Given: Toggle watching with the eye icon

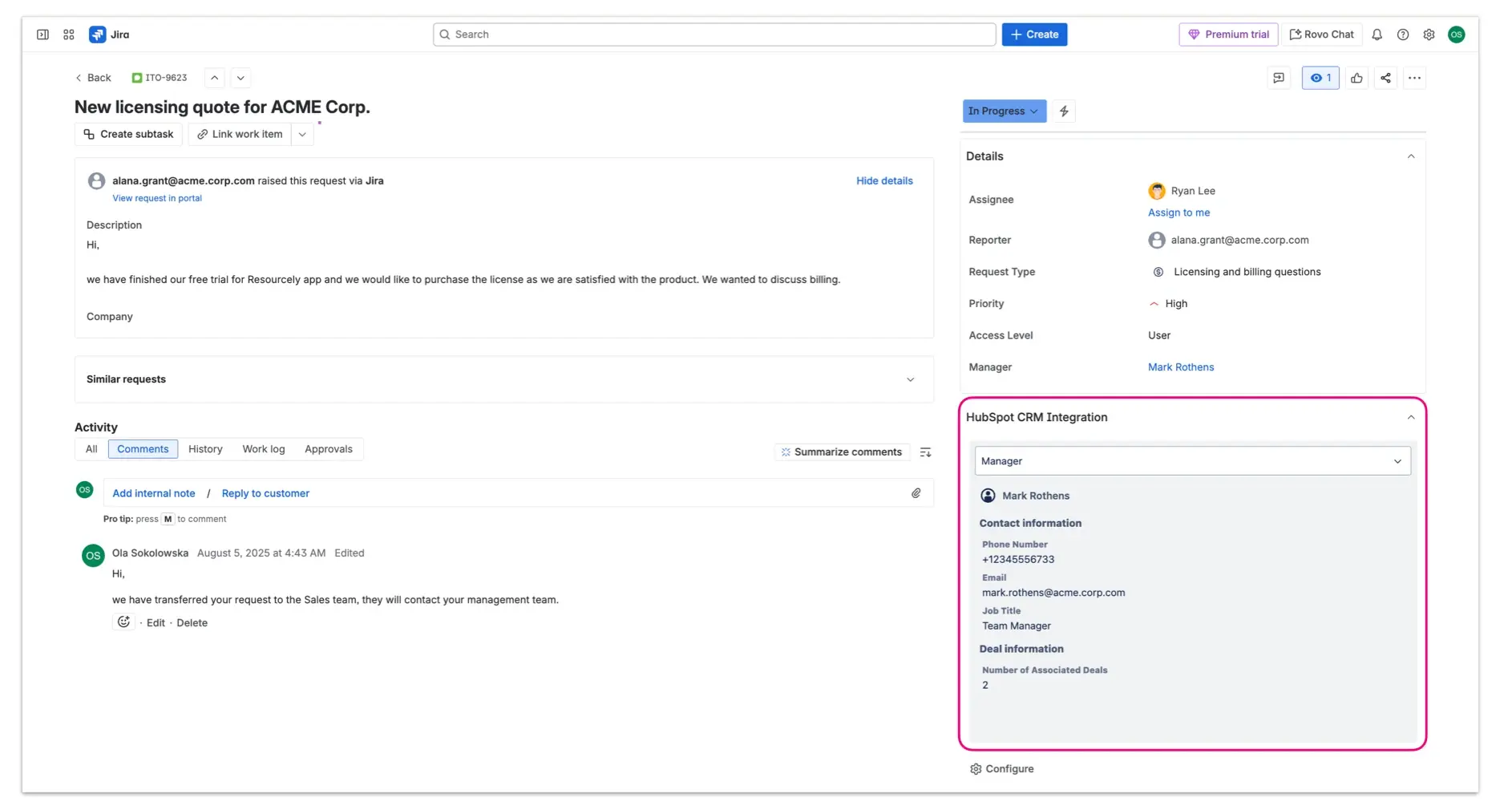Looking at the screenshot, I should click(x=1320, y=78).
